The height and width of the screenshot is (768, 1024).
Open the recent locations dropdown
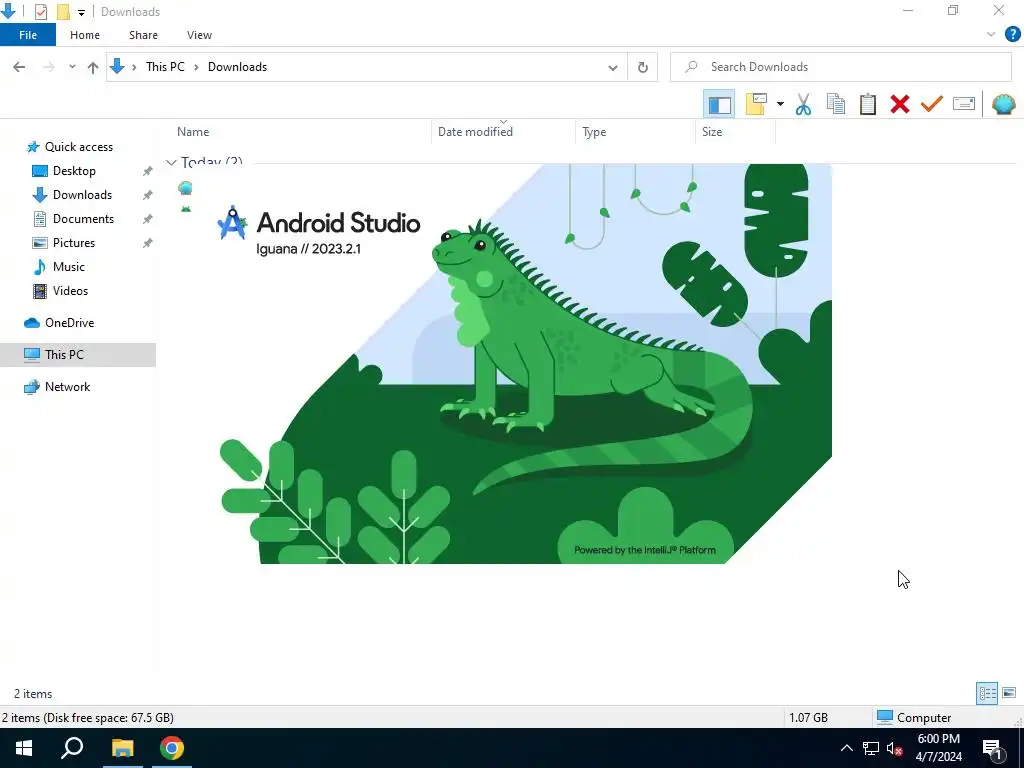pyautogui.click(x=72, y=67)
